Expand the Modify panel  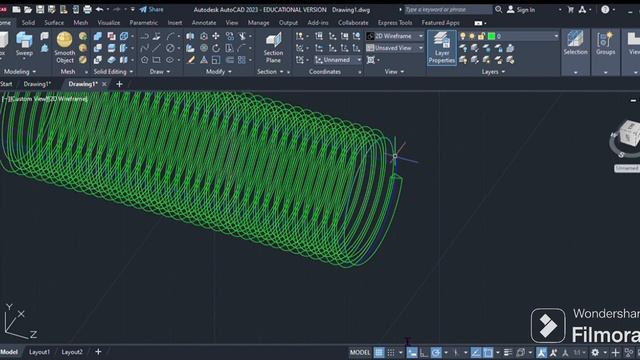[219, 72]
